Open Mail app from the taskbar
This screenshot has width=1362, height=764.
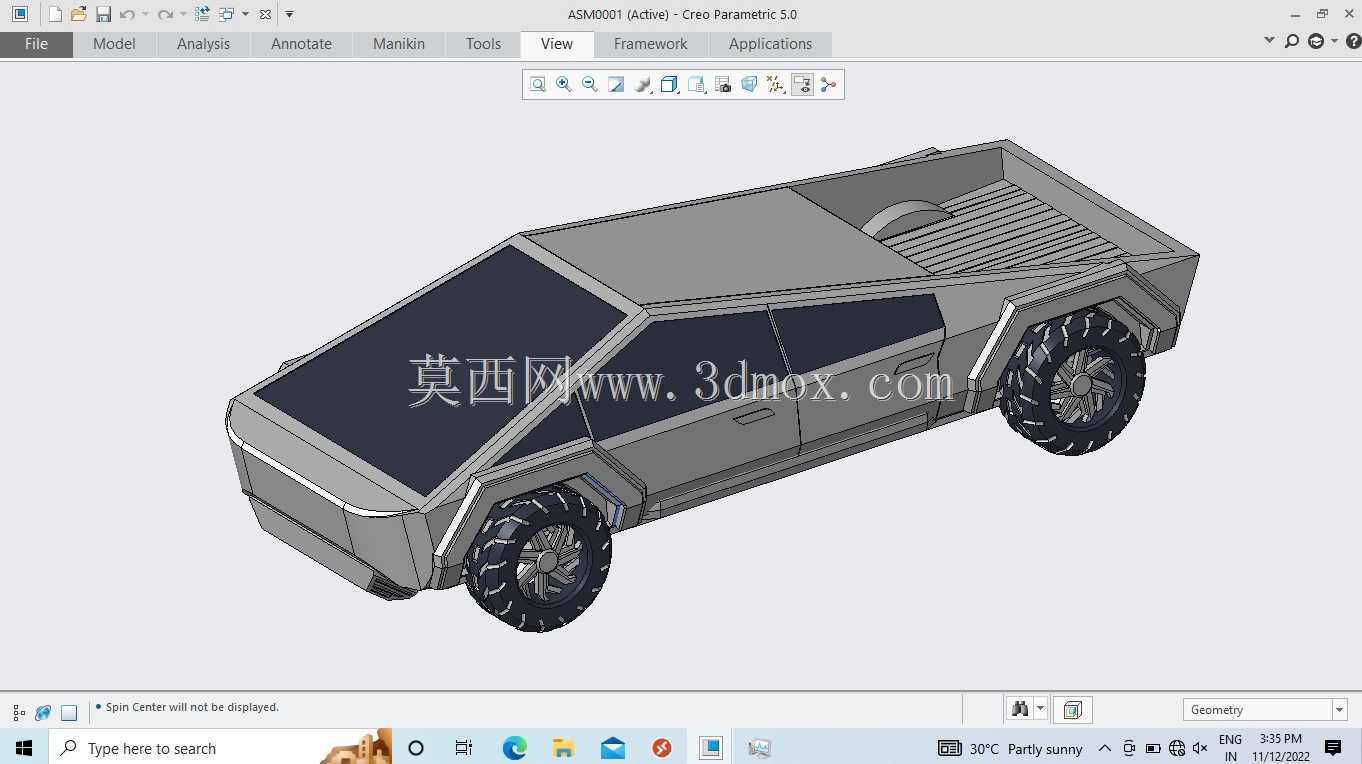pos(613,748)
